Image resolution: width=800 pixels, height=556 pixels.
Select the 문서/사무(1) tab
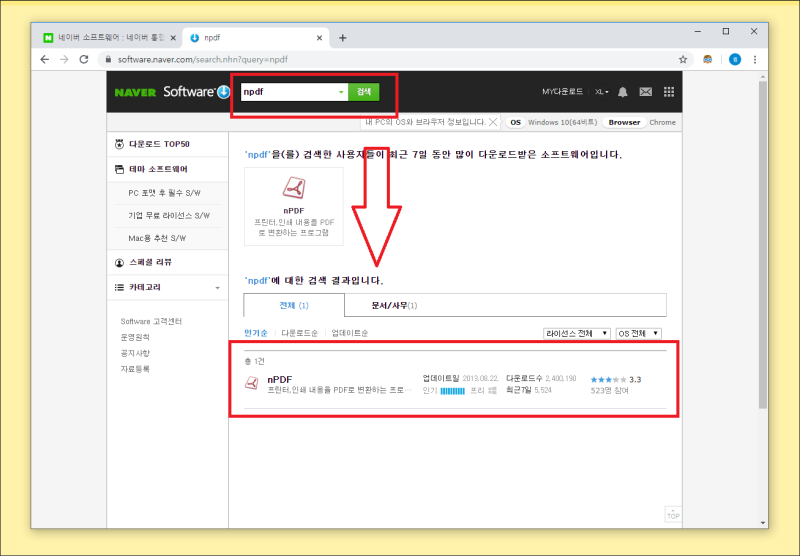(x=394, y=306)
